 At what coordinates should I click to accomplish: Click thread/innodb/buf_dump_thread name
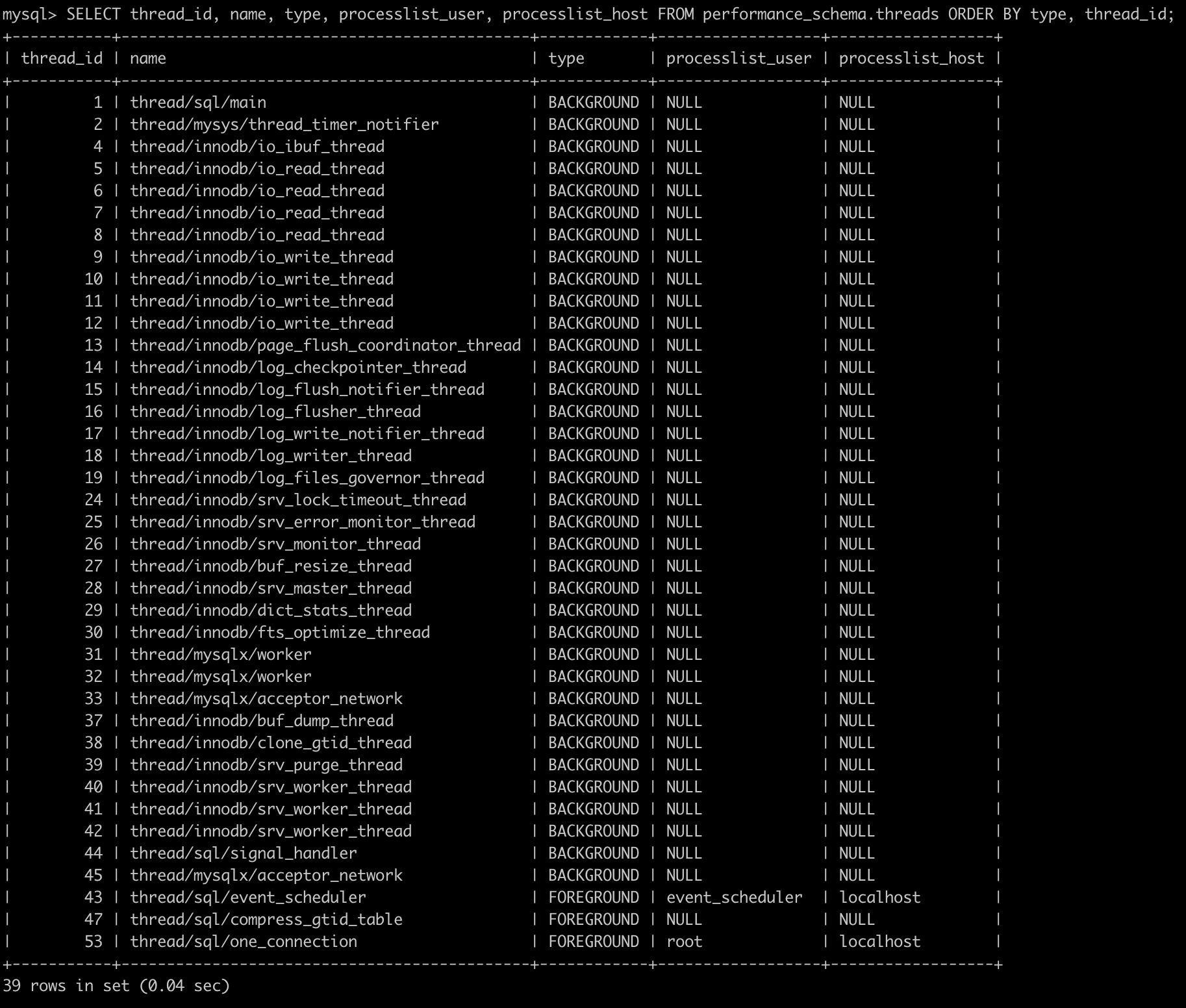pyautogui.click(x=262, y=721)
